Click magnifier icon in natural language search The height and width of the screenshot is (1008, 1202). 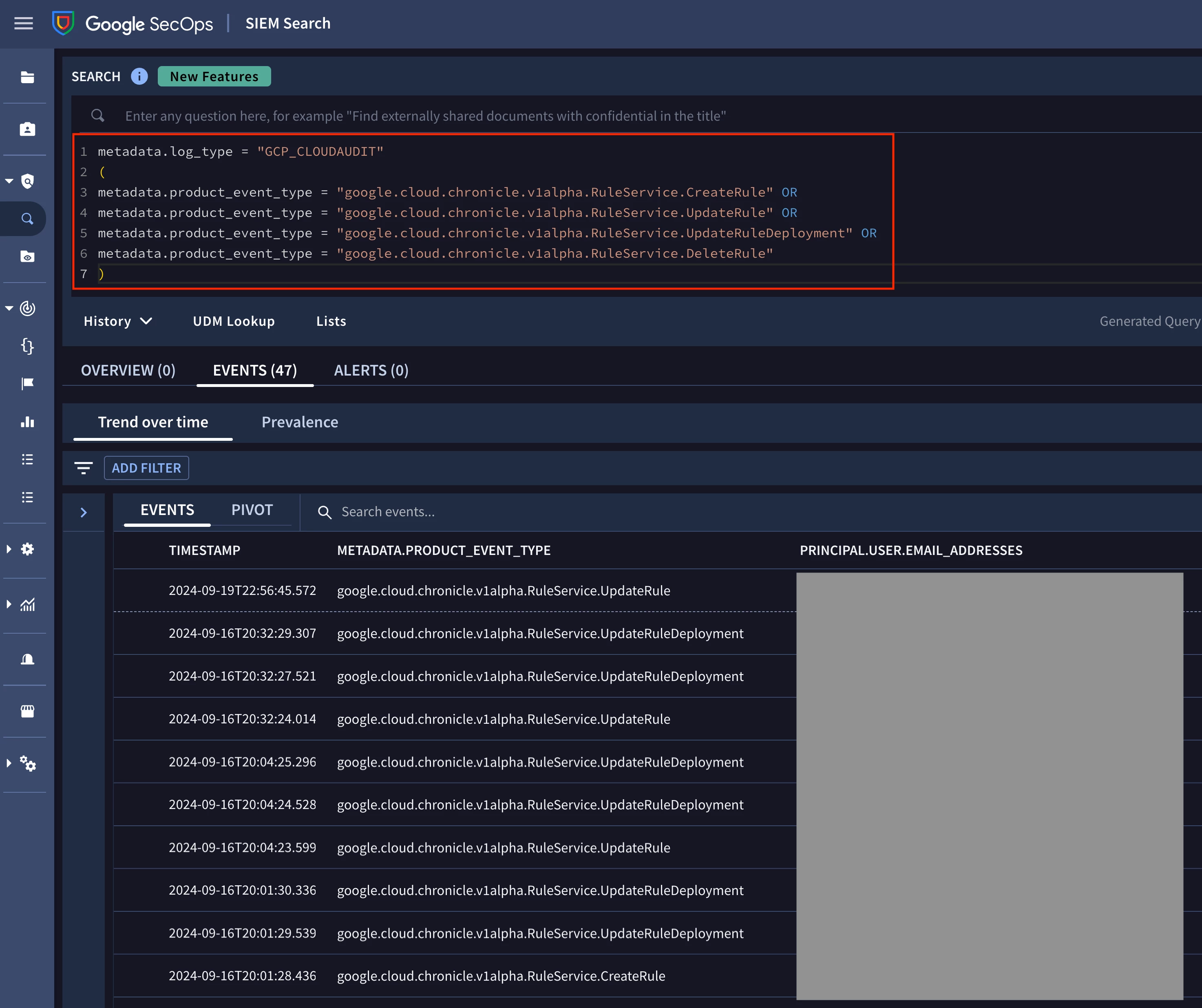tap(98, 116)
